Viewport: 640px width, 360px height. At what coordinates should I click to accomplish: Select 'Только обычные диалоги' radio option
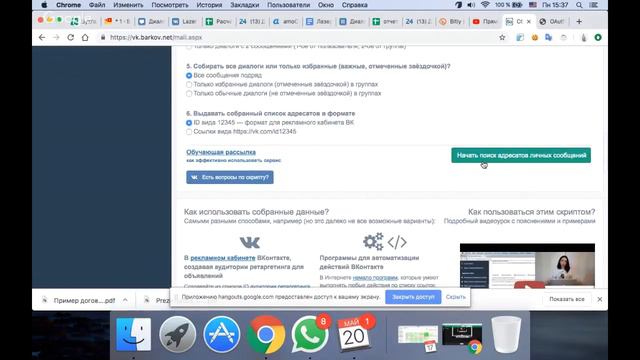(x=189, y=93)
